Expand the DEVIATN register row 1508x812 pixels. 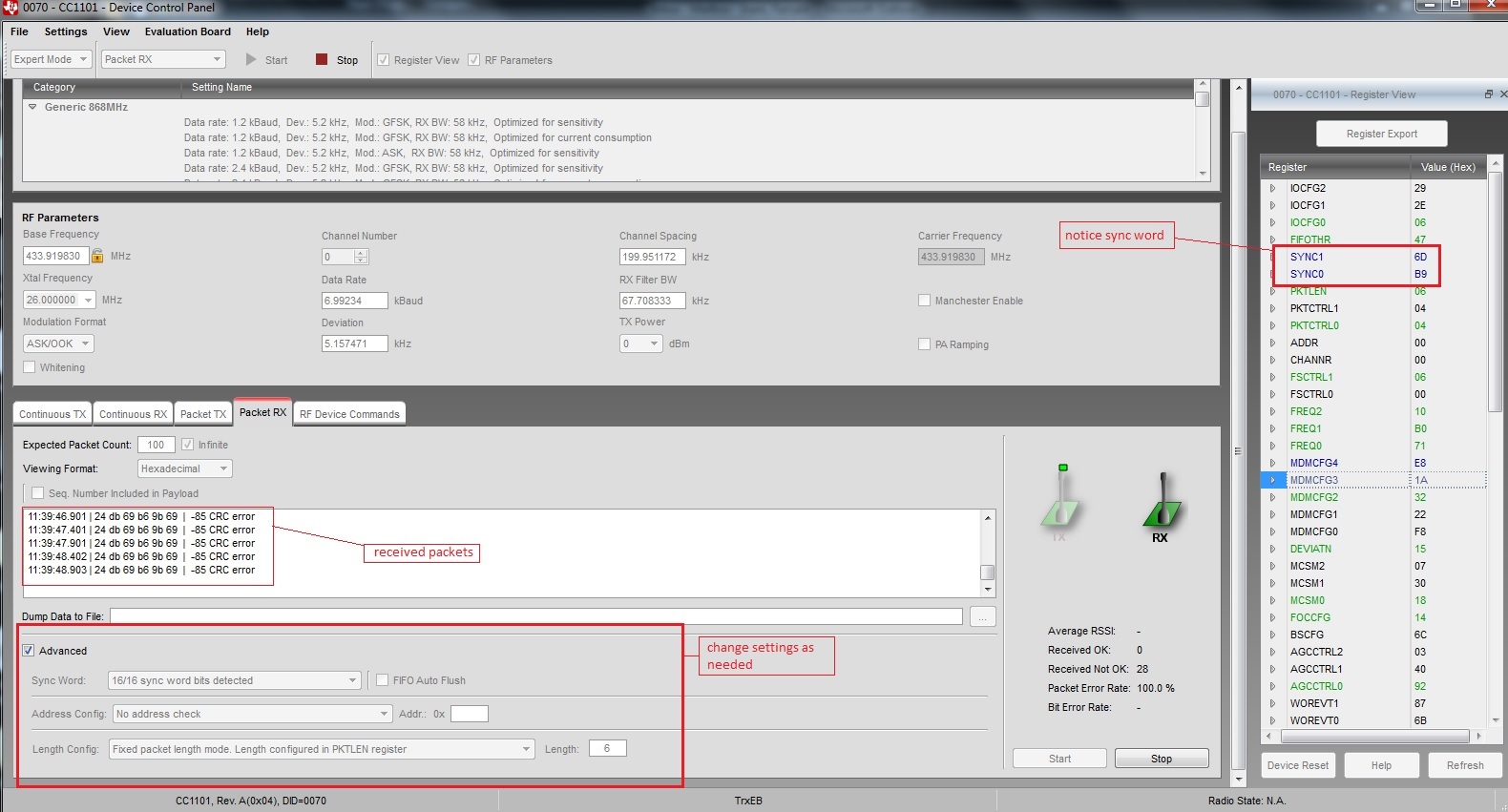point(1272,549)
